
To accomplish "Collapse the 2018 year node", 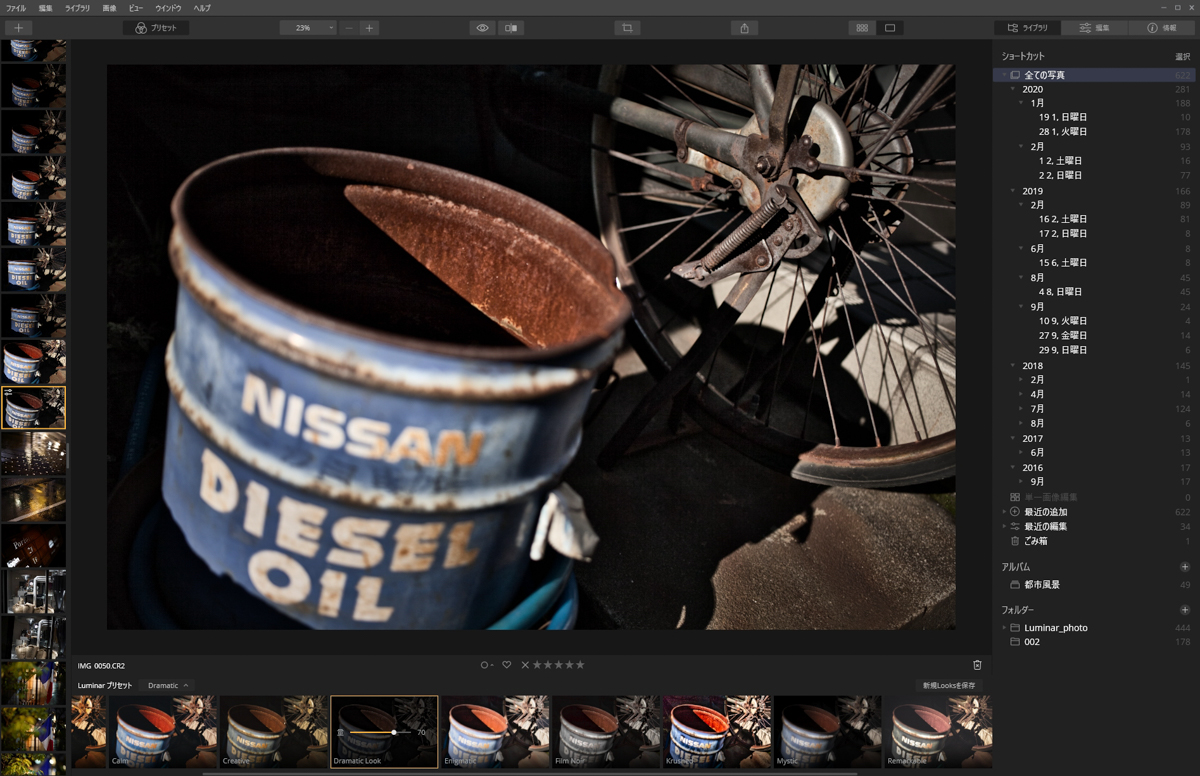I will [x=1013, y=366].
